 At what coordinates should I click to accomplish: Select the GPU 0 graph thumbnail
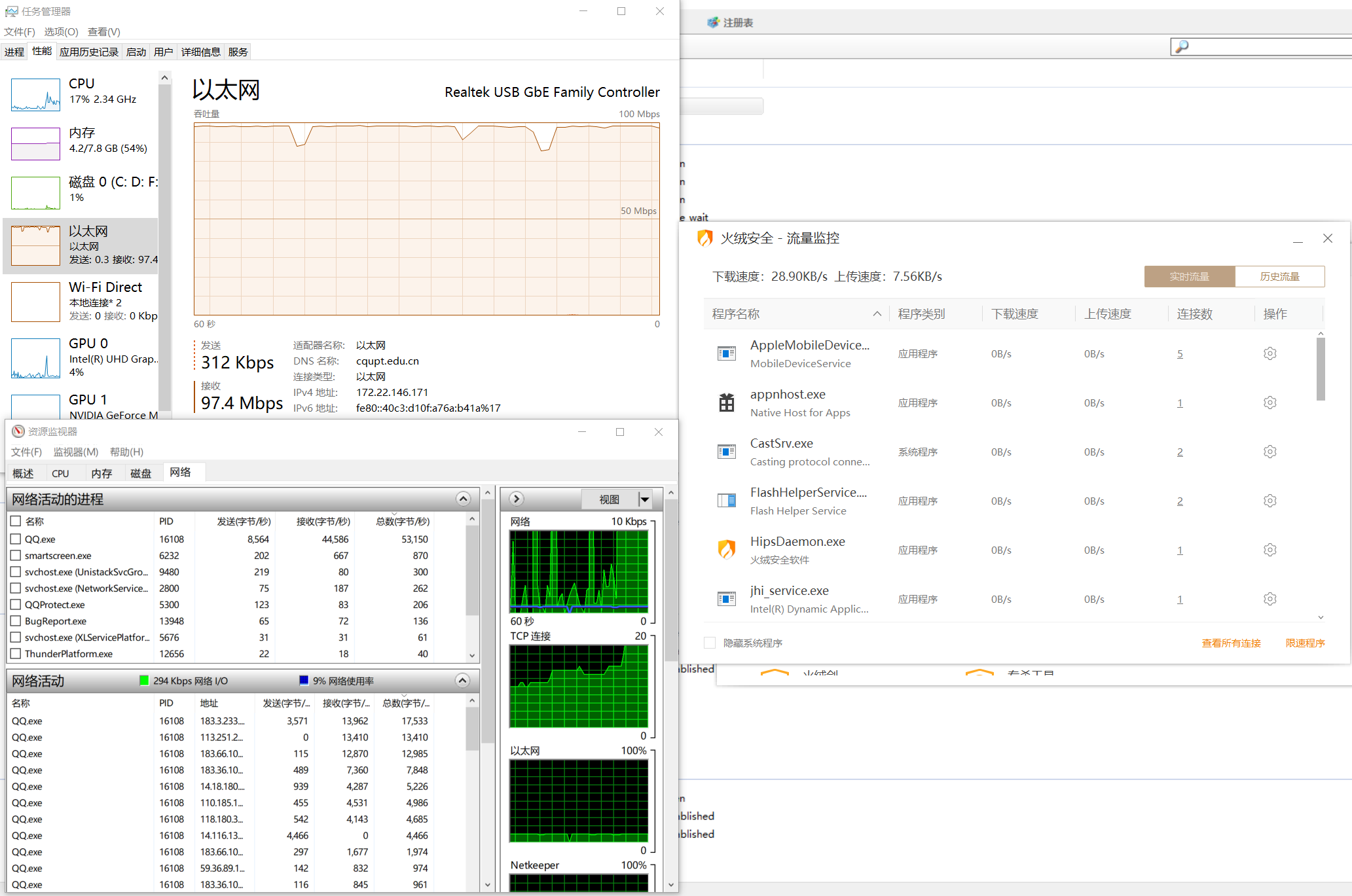coord(36,358)
